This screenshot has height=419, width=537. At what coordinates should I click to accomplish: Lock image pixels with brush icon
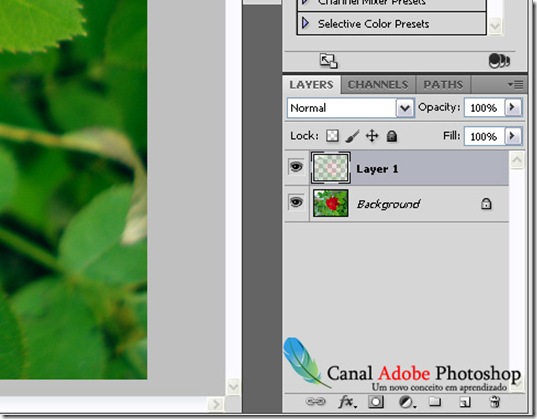[x=352, y=136]
